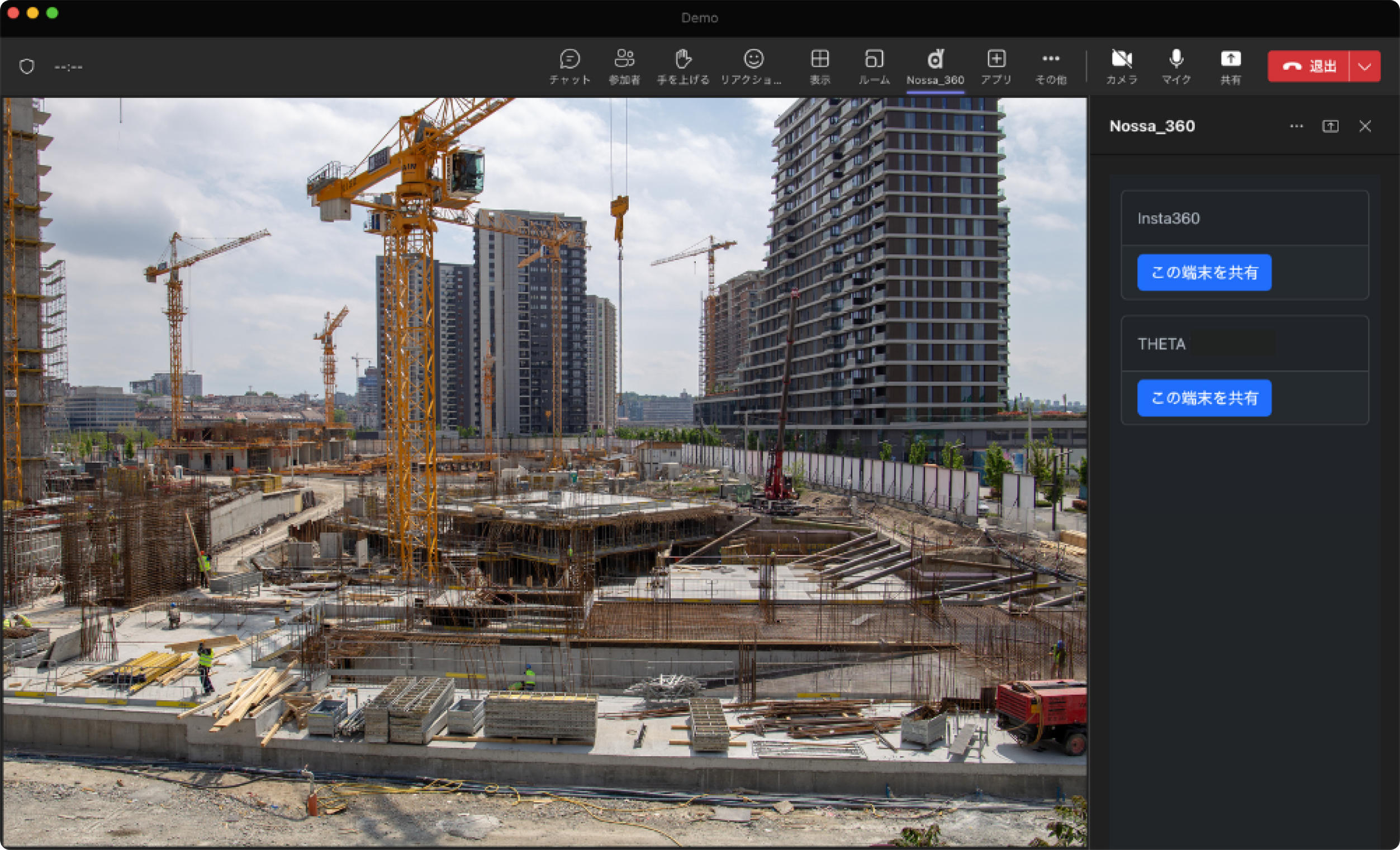Share the Insta360 device
The image size is (1400, 850).
click(x=1204, y=273)
